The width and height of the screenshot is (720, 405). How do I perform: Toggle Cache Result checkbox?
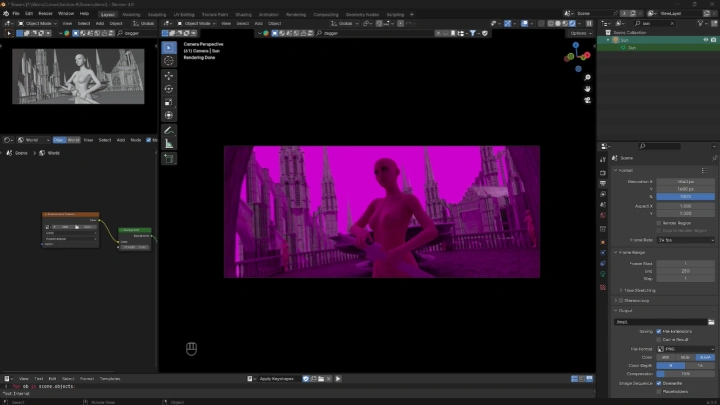[659, 340]
